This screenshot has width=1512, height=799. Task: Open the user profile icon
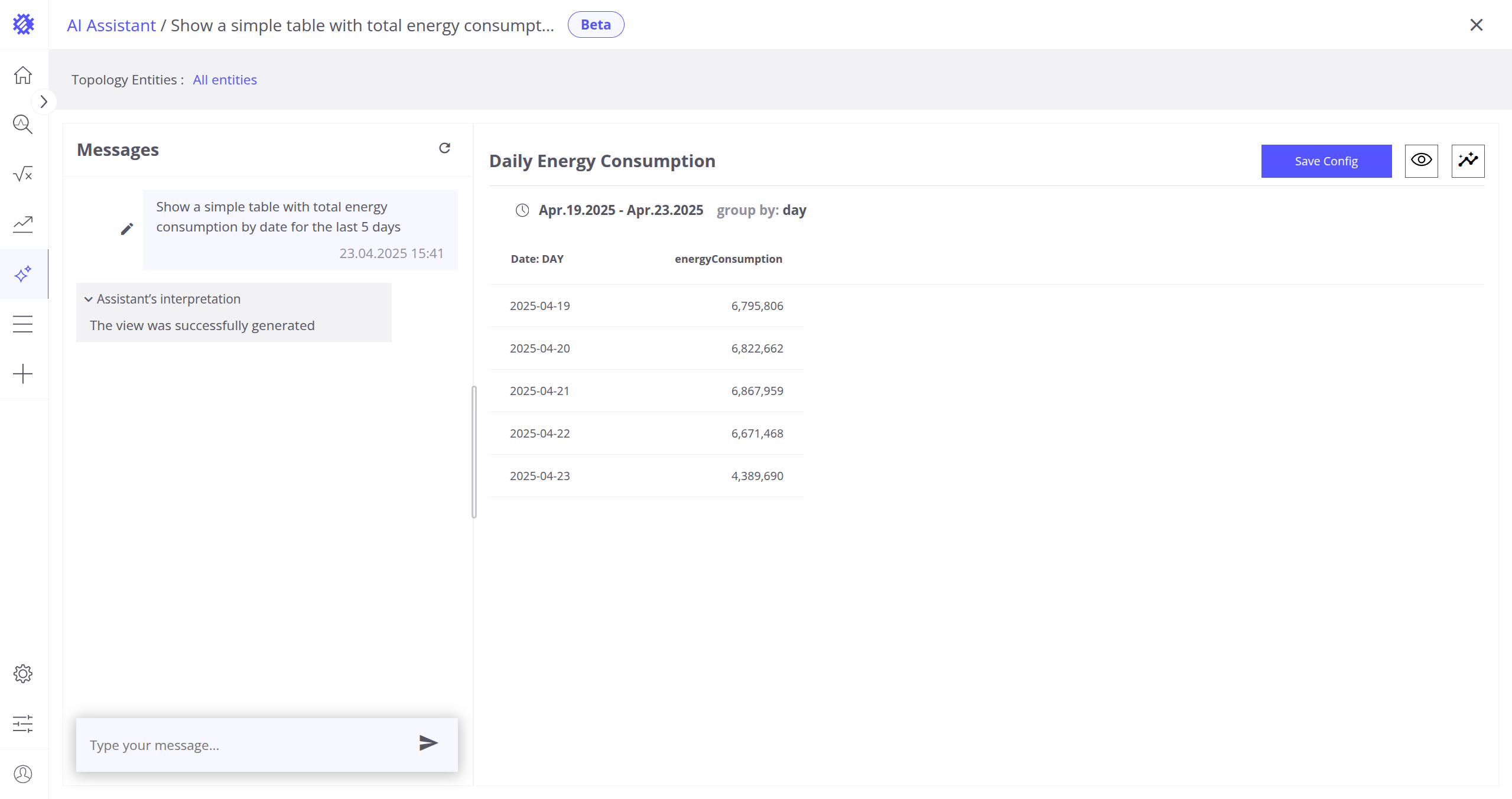[x=23, y=774]
